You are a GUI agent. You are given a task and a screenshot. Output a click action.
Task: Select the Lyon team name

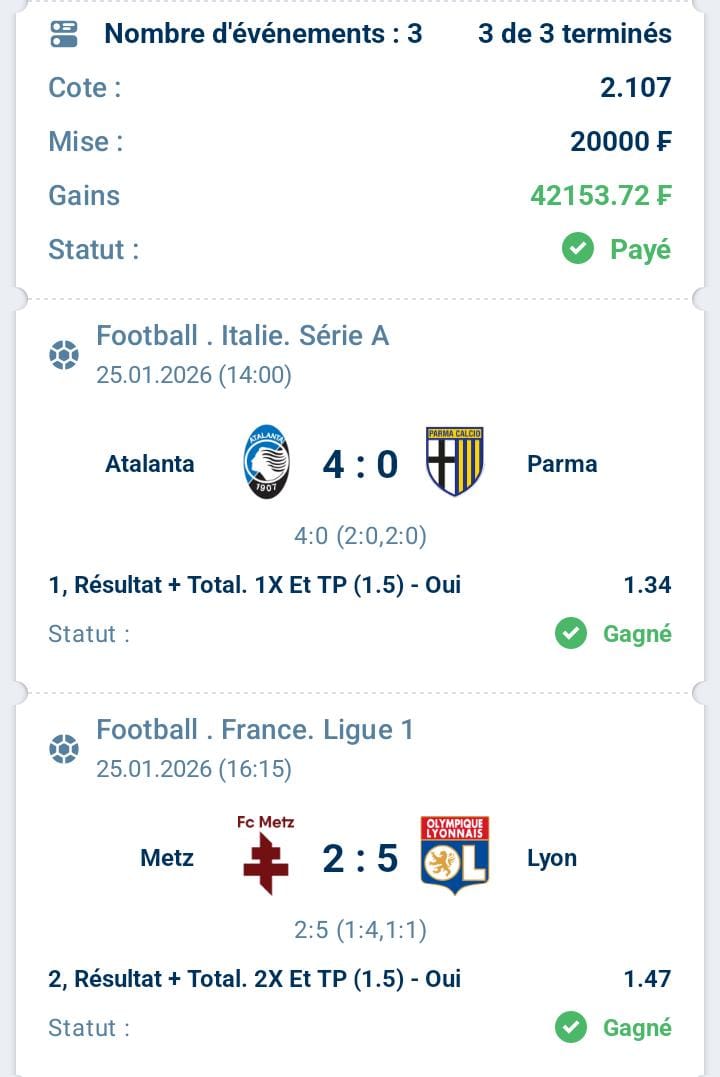pyautogui.click(x=552, y=858)
